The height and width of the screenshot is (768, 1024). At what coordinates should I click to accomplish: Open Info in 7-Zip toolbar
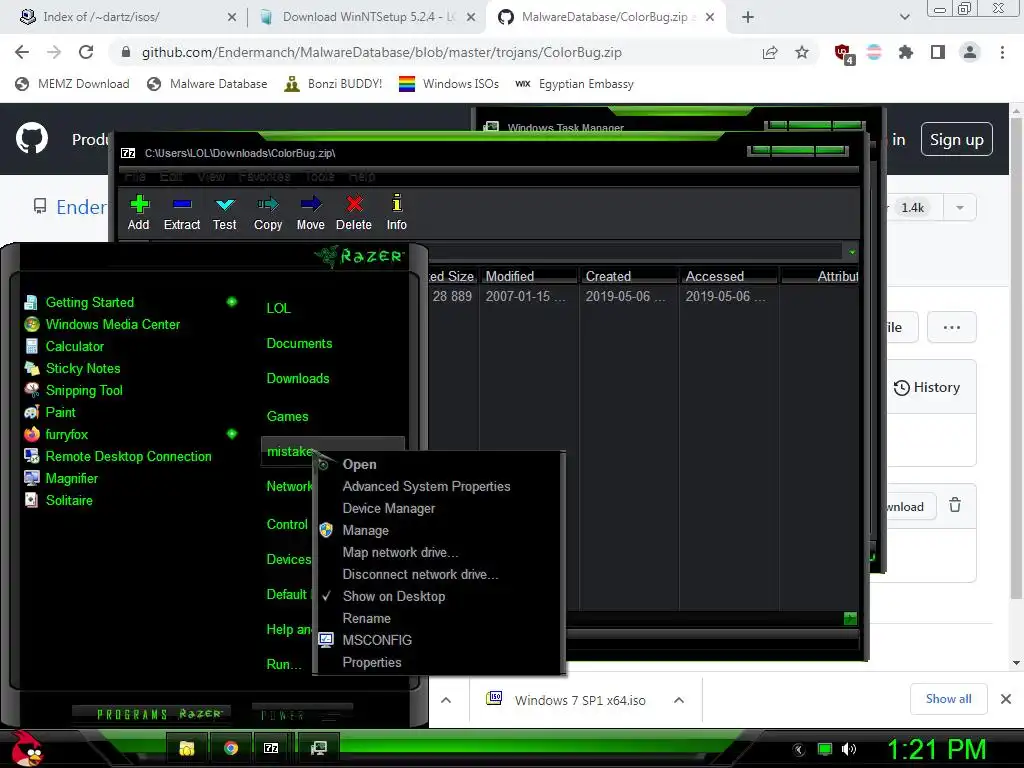[396, 212]
